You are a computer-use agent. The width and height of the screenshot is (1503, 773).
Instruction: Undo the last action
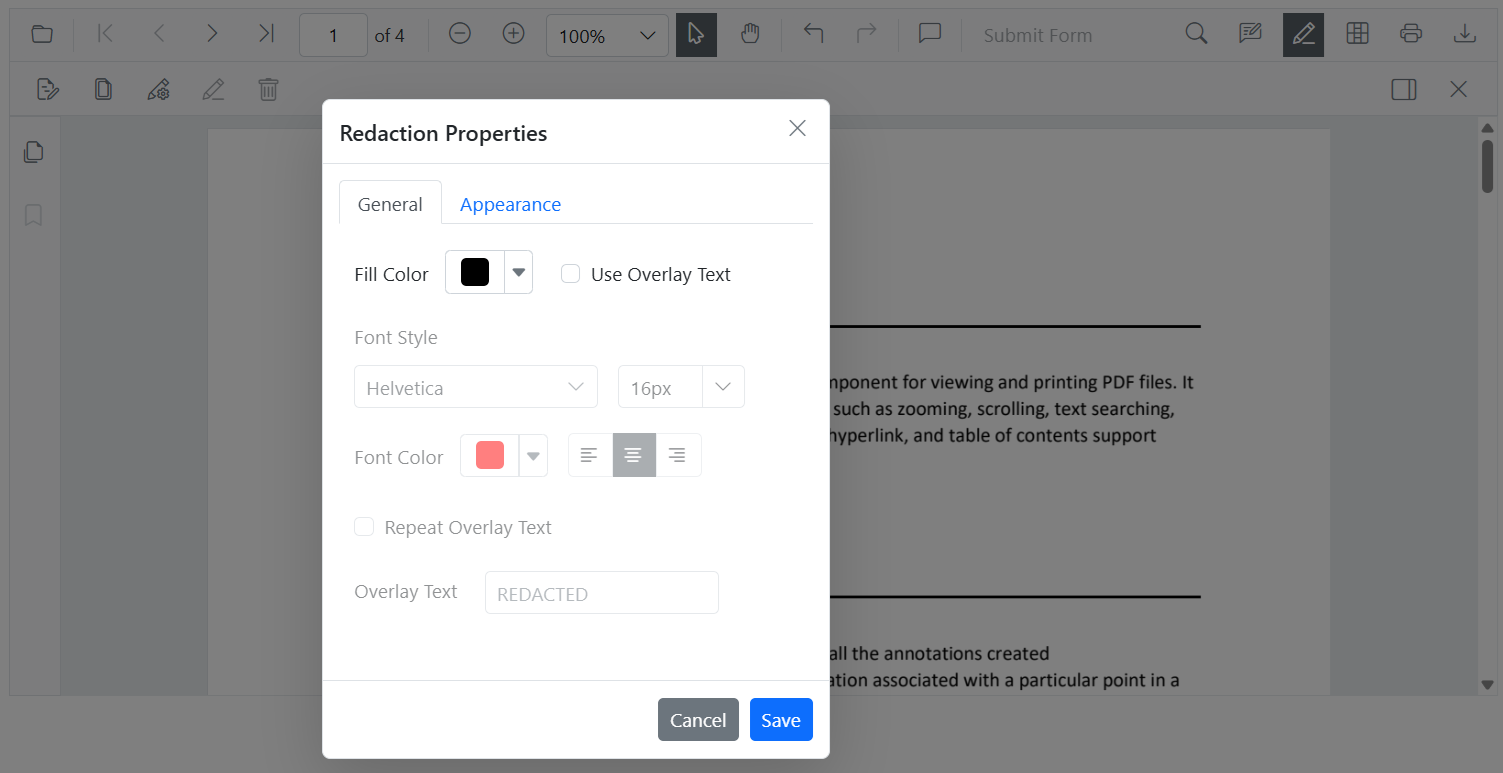pyautogui.click(x=813, y=33)
